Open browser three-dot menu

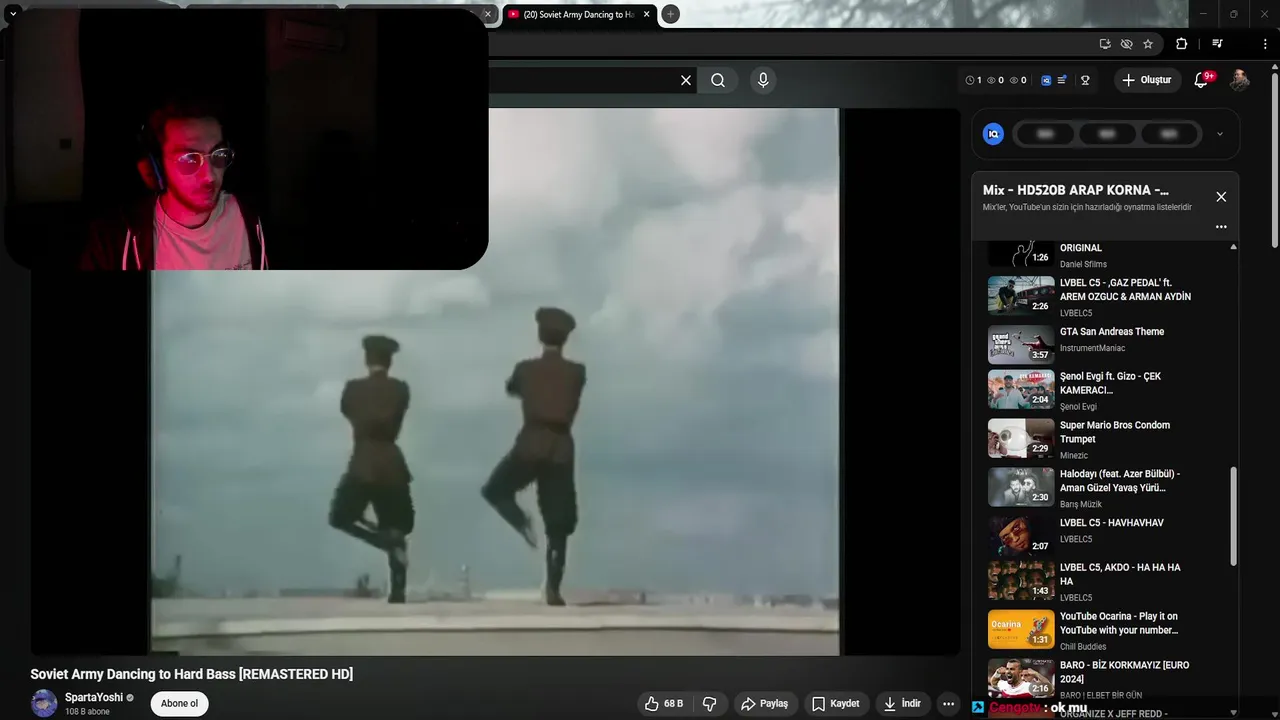tap(1265, 44)
